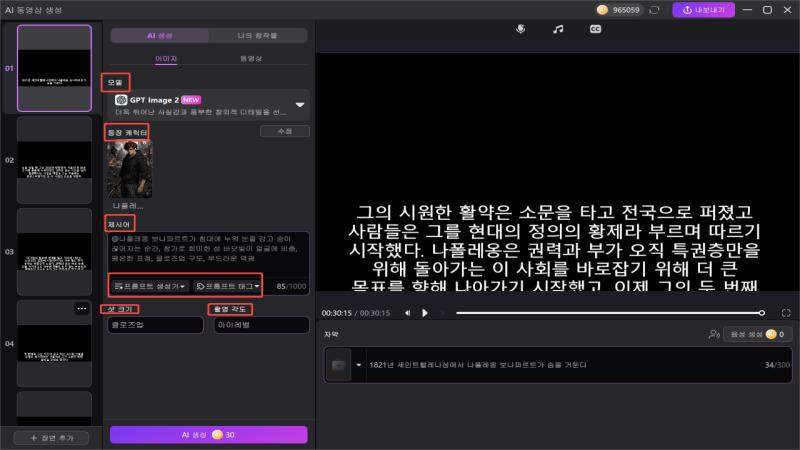
Task: Click the 수정 button for the character
Action: point(285,131)
